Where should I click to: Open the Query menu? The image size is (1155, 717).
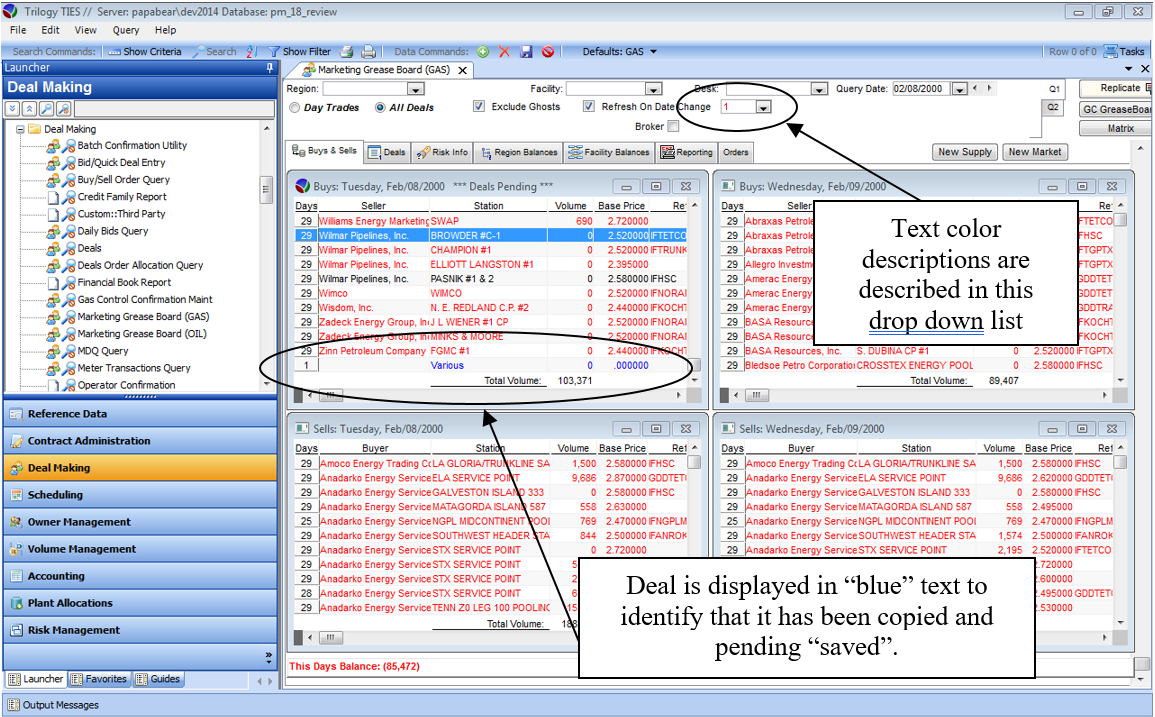click(x=126, y=30)
